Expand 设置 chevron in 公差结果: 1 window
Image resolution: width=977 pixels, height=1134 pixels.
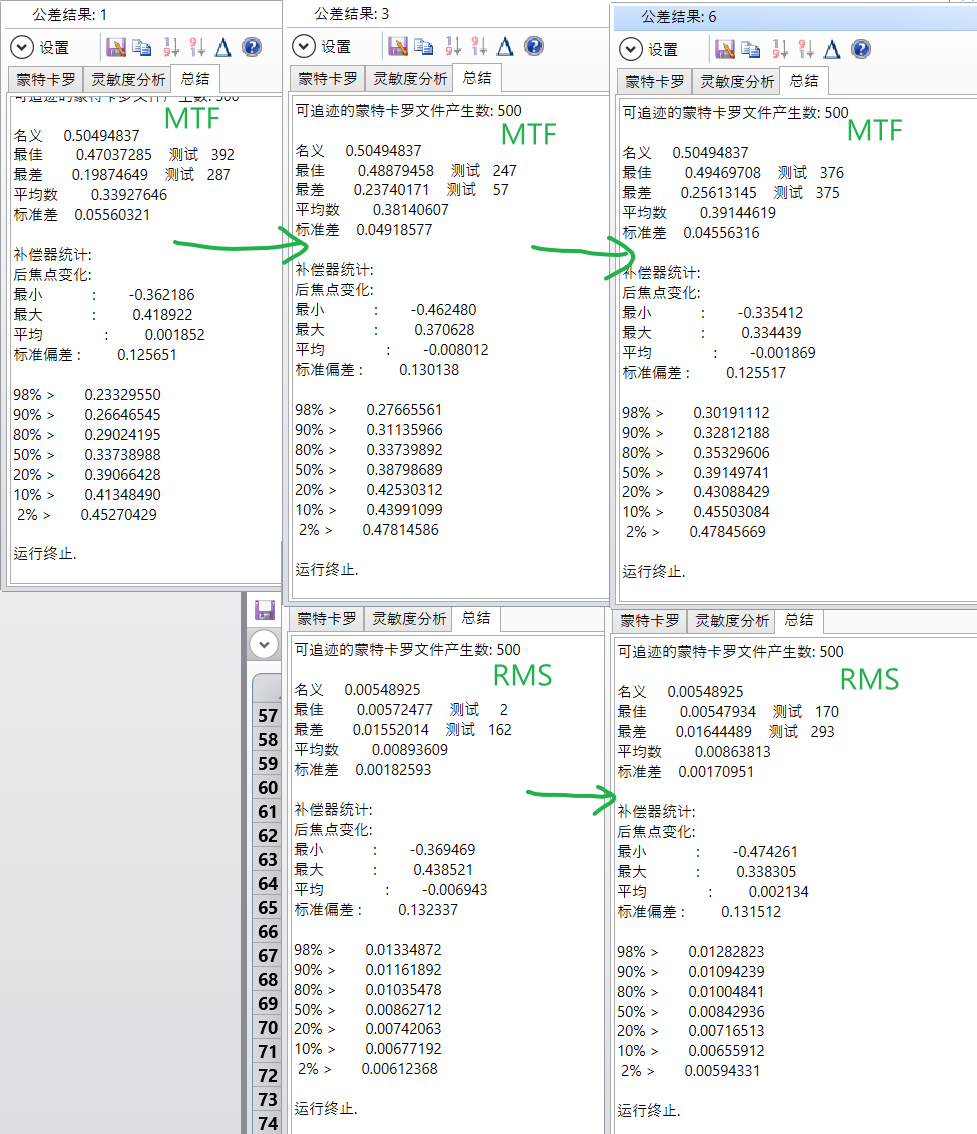(x=22, y=47)
